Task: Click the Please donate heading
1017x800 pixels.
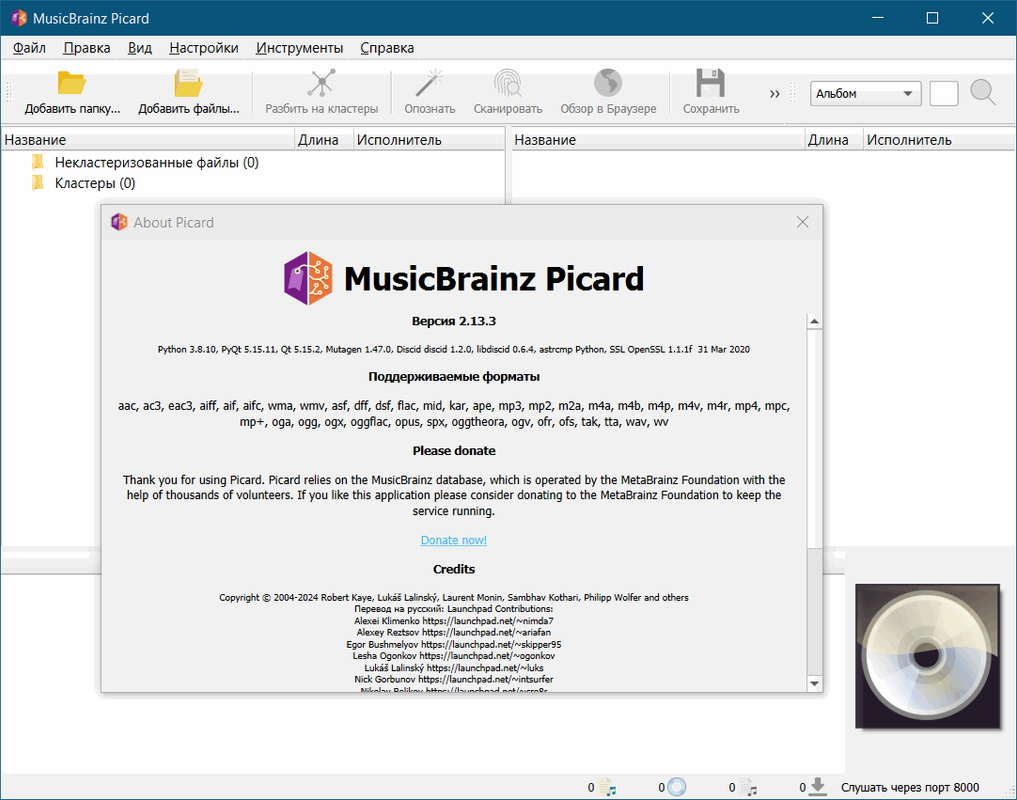Action: coord(453,450)
